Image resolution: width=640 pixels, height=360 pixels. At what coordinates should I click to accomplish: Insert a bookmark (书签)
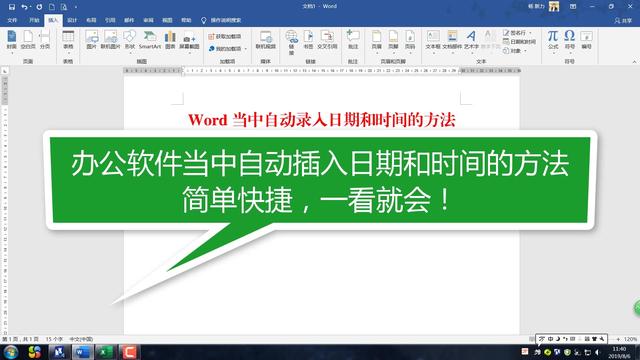(308, 40)
